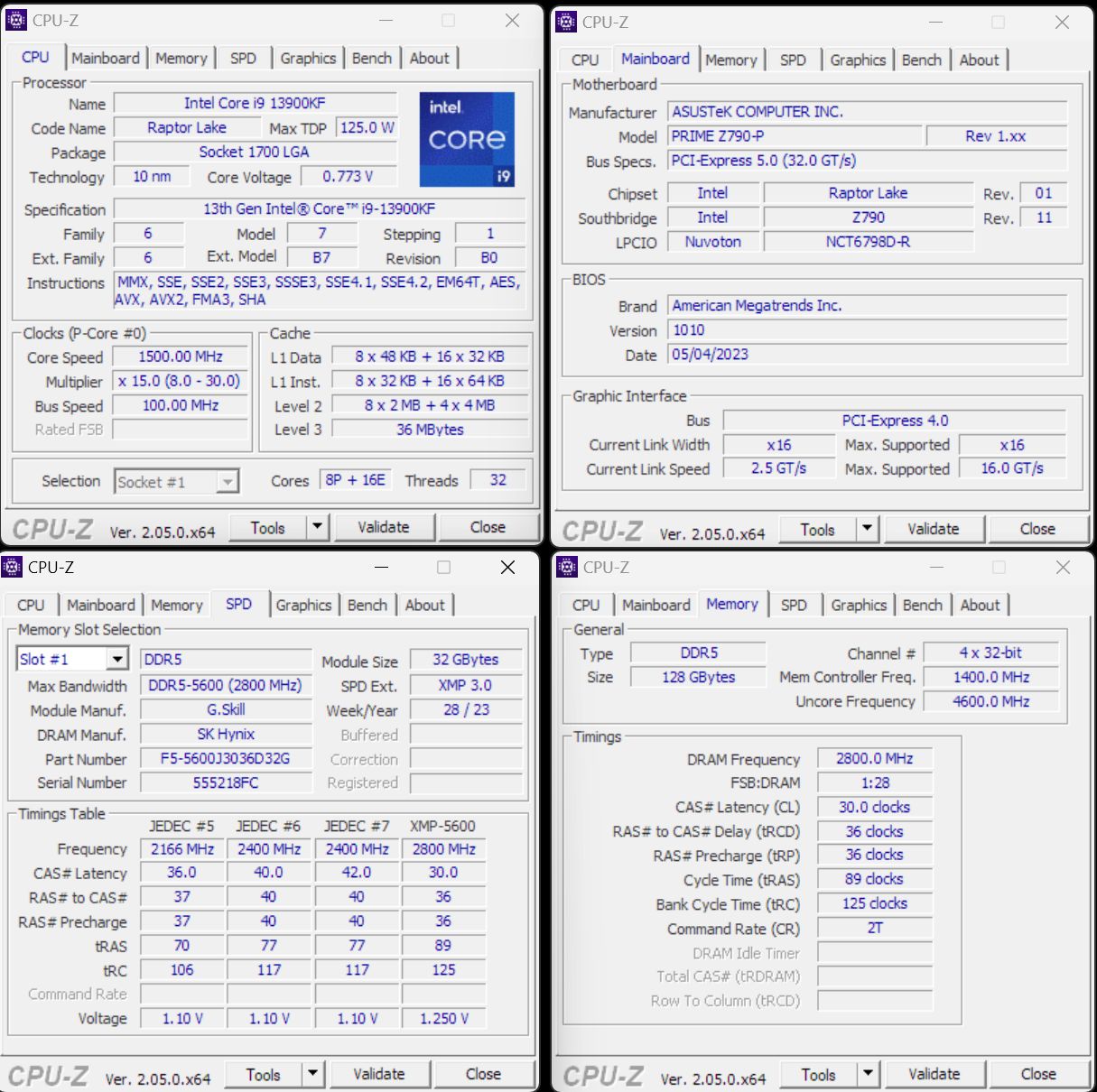Click Validate in the CPU window

pos(384,527)
